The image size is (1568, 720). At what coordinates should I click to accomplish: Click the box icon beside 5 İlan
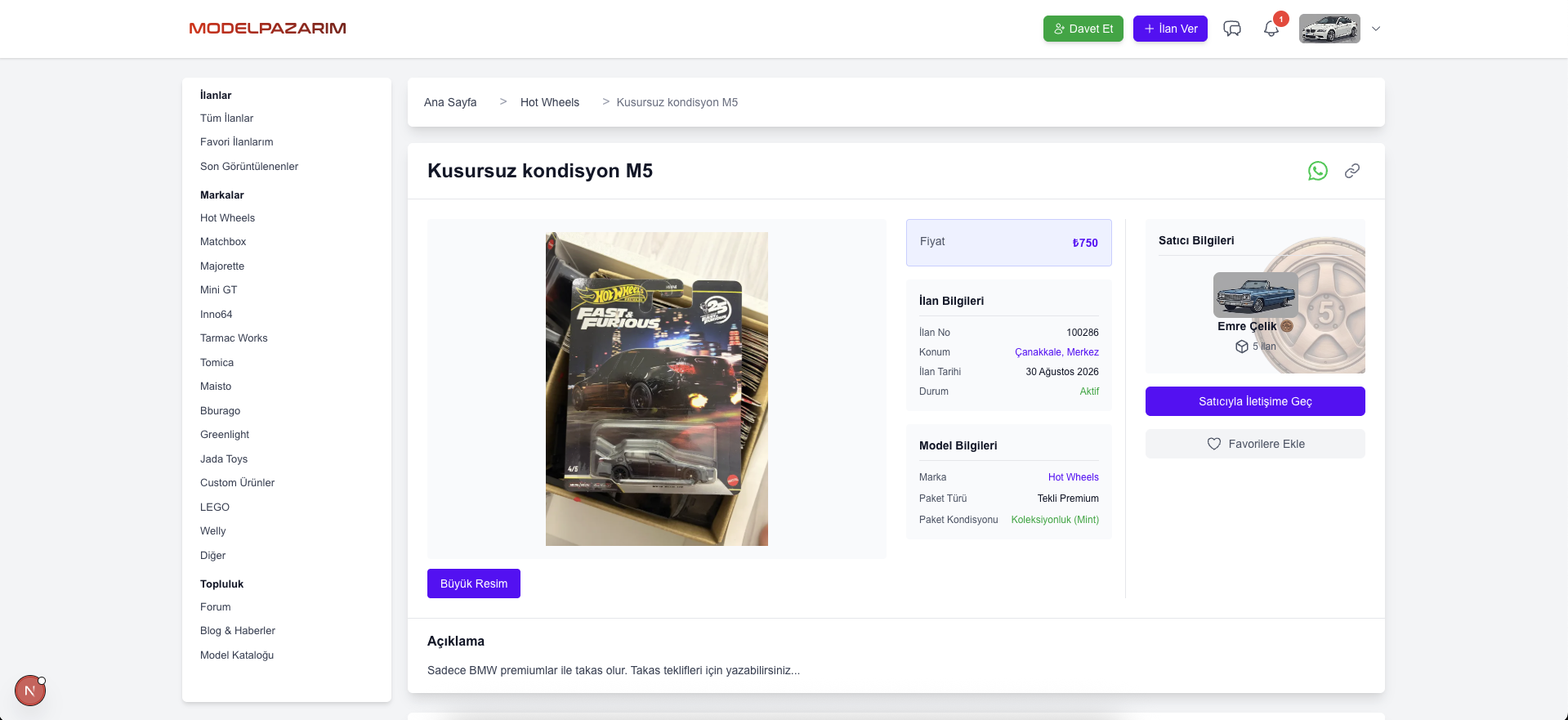[x=1242, y=347]
